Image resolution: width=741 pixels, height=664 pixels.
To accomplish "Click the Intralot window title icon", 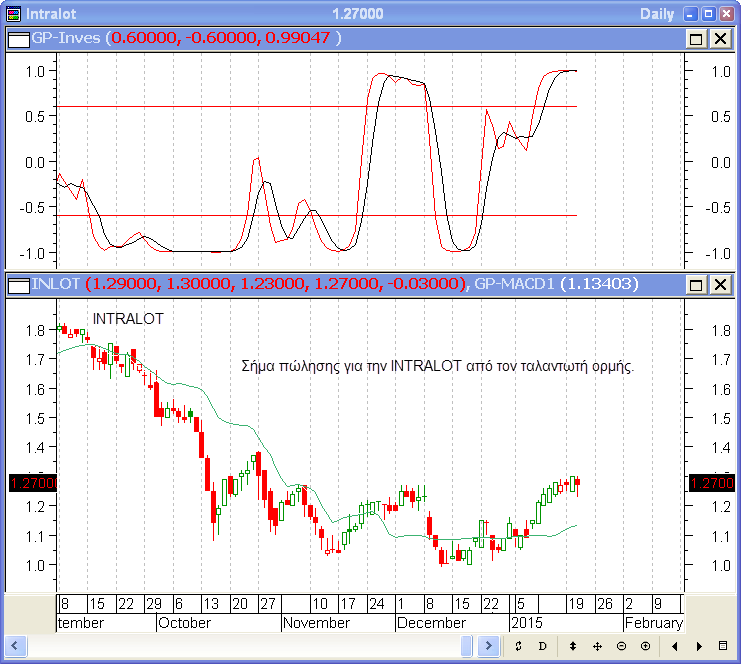I will (x=14, y=14).
